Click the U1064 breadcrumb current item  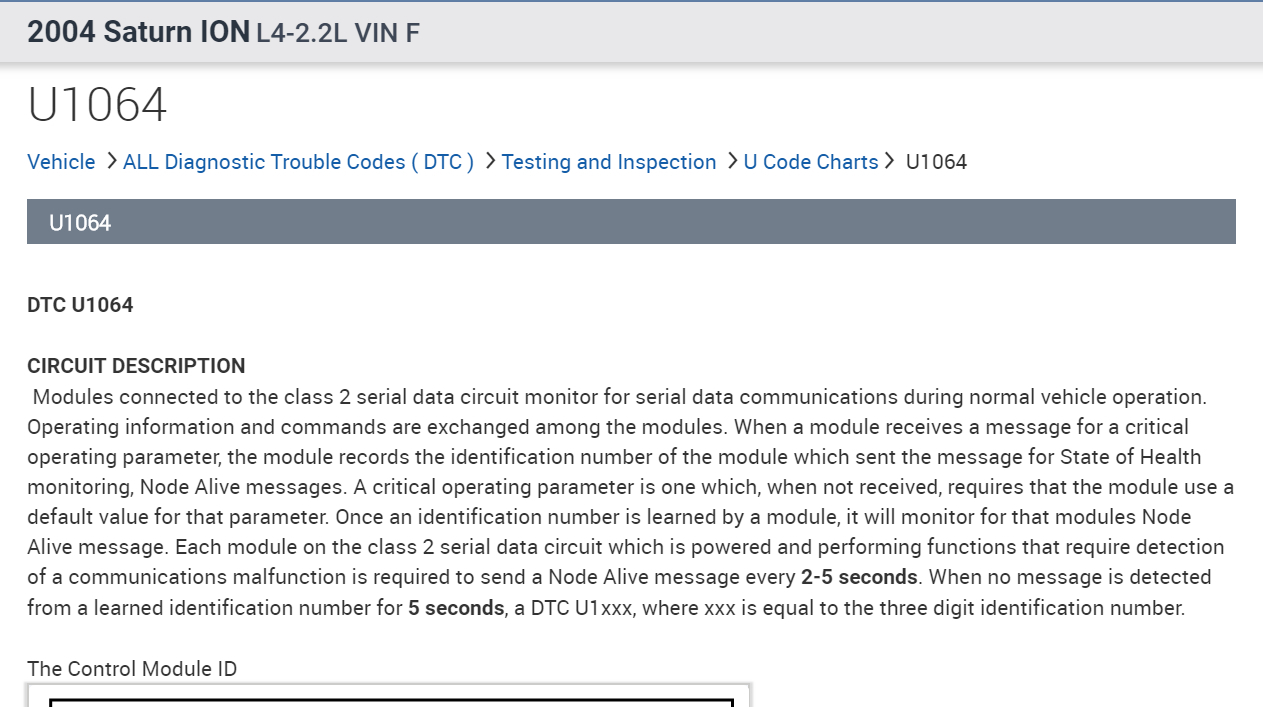936,162
